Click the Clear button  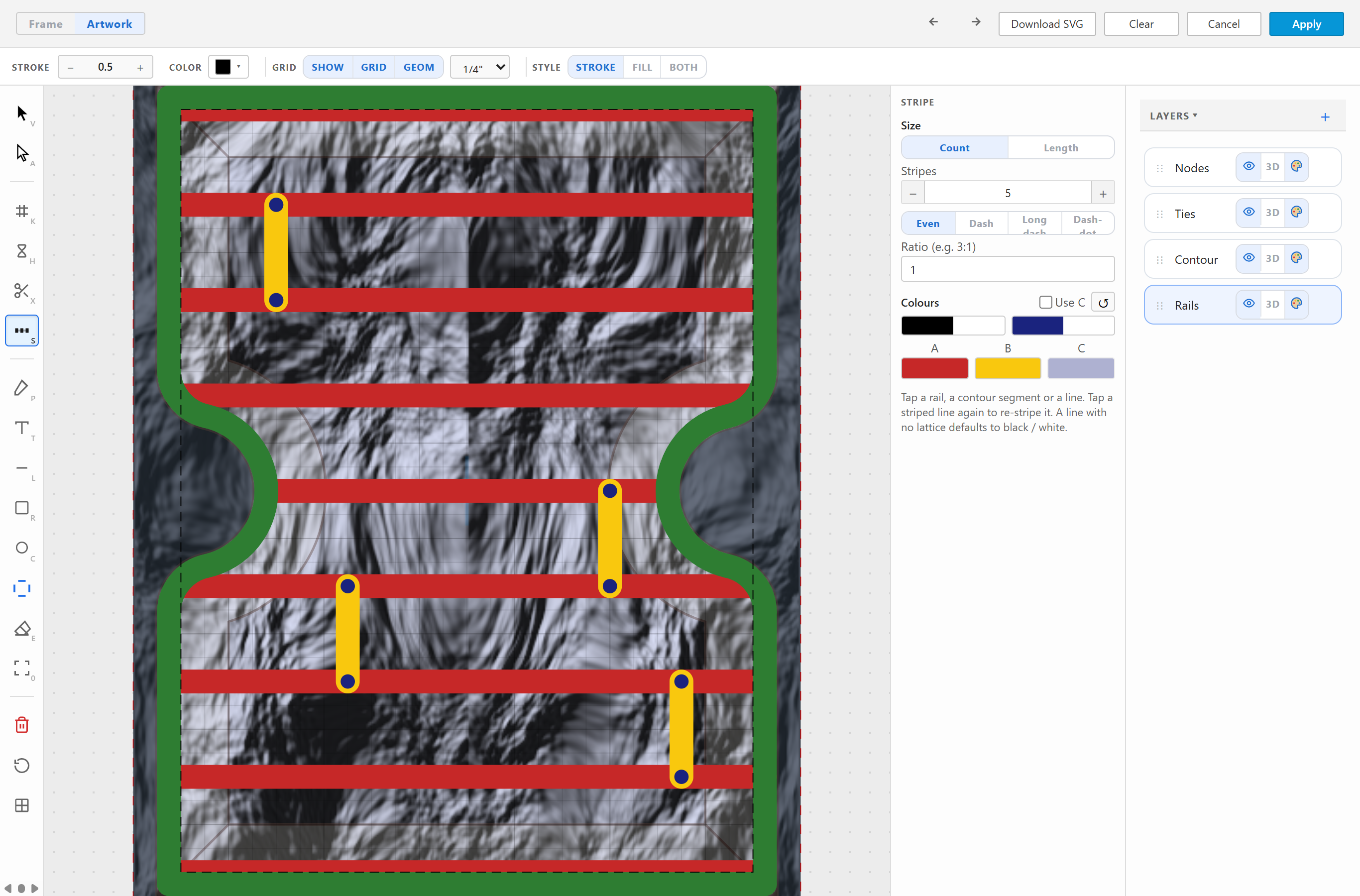[x=1140, y=24]
